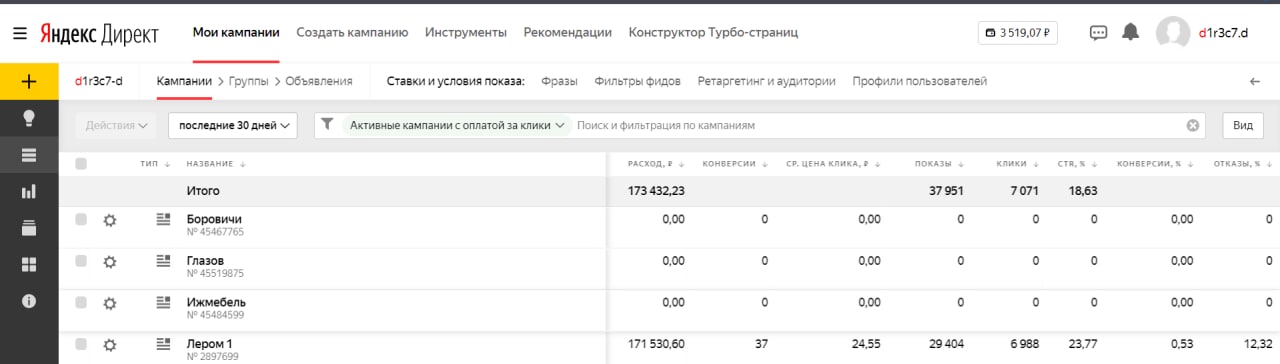Click the yellow plus create button

29,82
